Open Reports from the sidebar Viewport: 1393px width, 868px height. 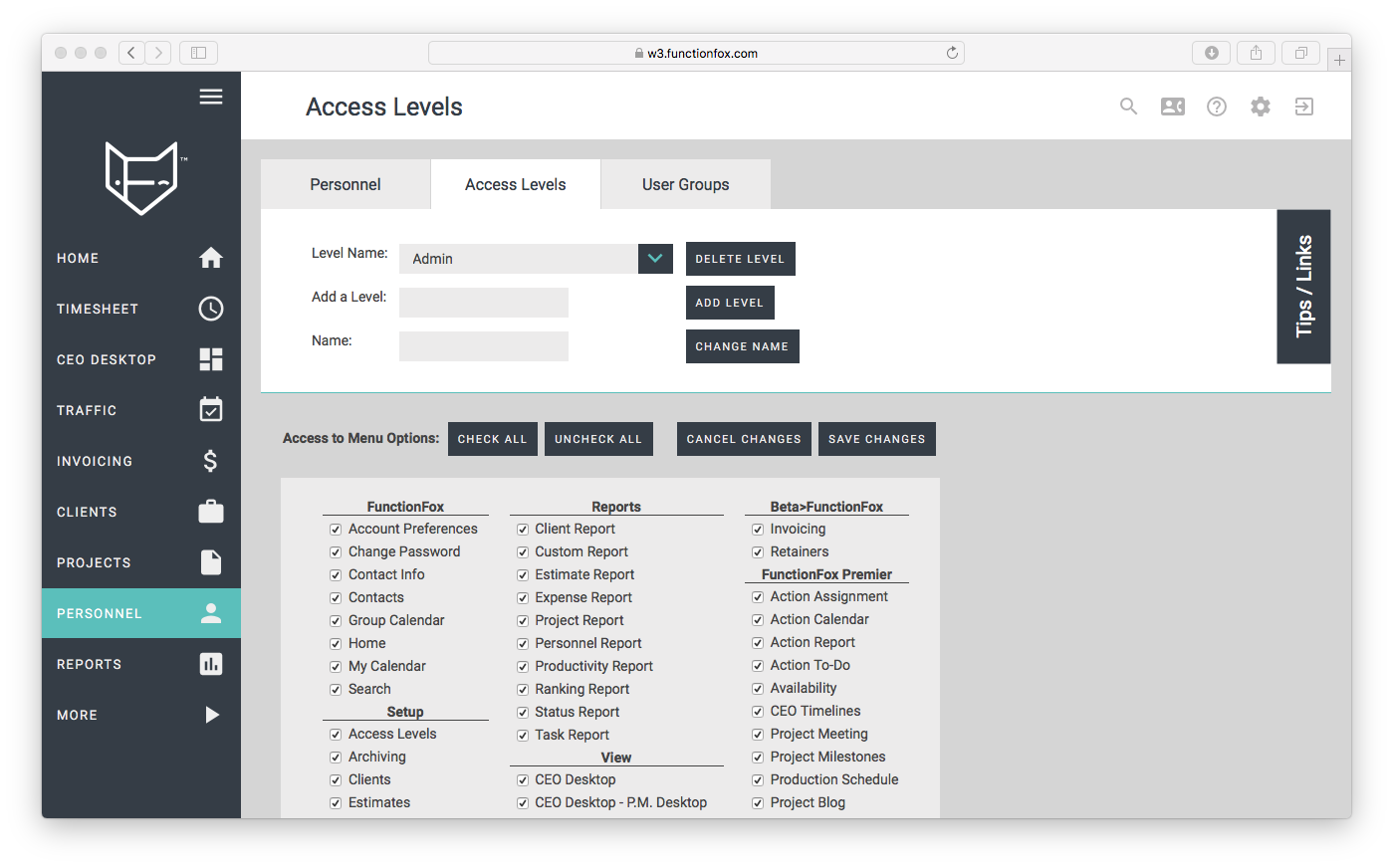click(141, 664)
